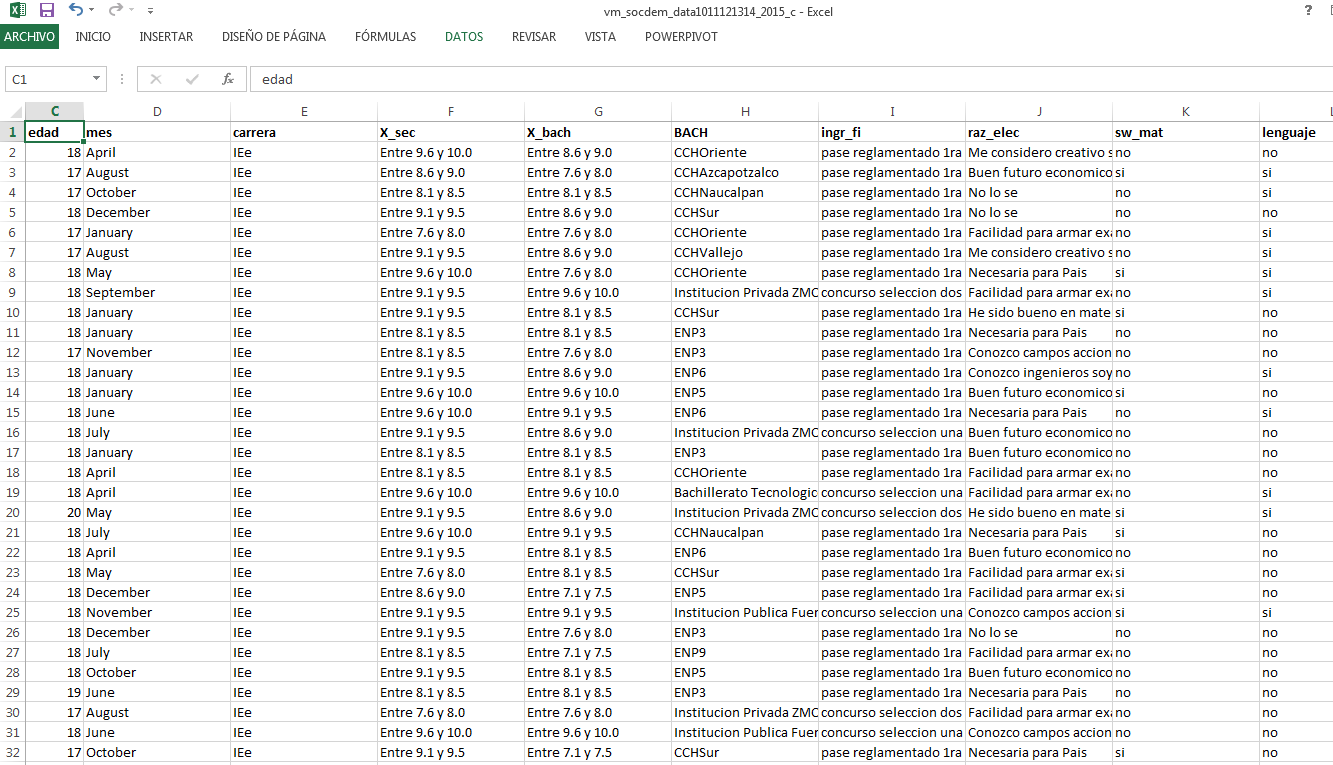The image size is (1333, 765).
Task: Open the ARCHIVO menu
Action: coord(30,36)
